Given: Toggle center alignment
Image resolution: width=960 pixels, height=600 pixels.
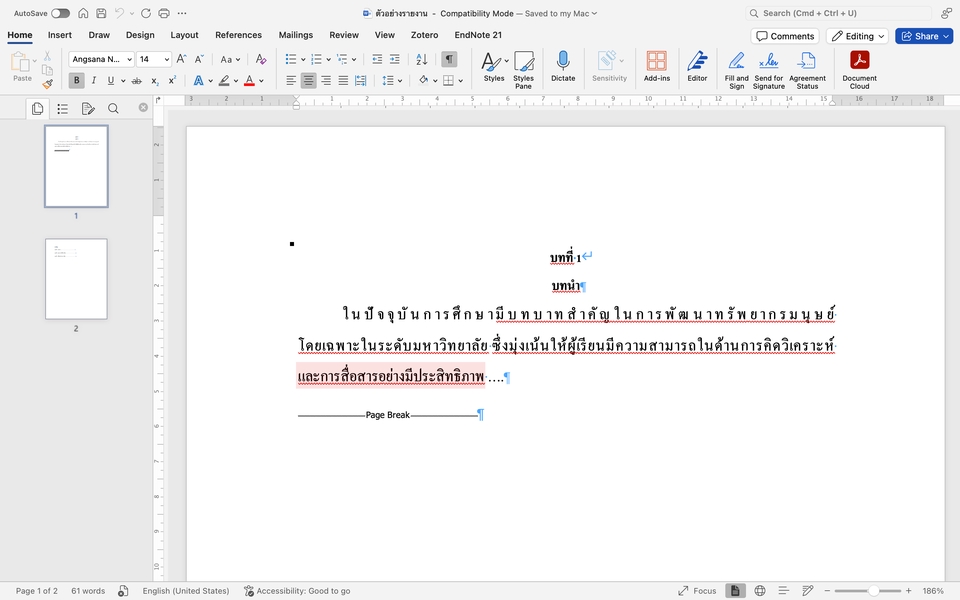Looking at the screenshot, I should pyautogui.click(x=309, y=80).
